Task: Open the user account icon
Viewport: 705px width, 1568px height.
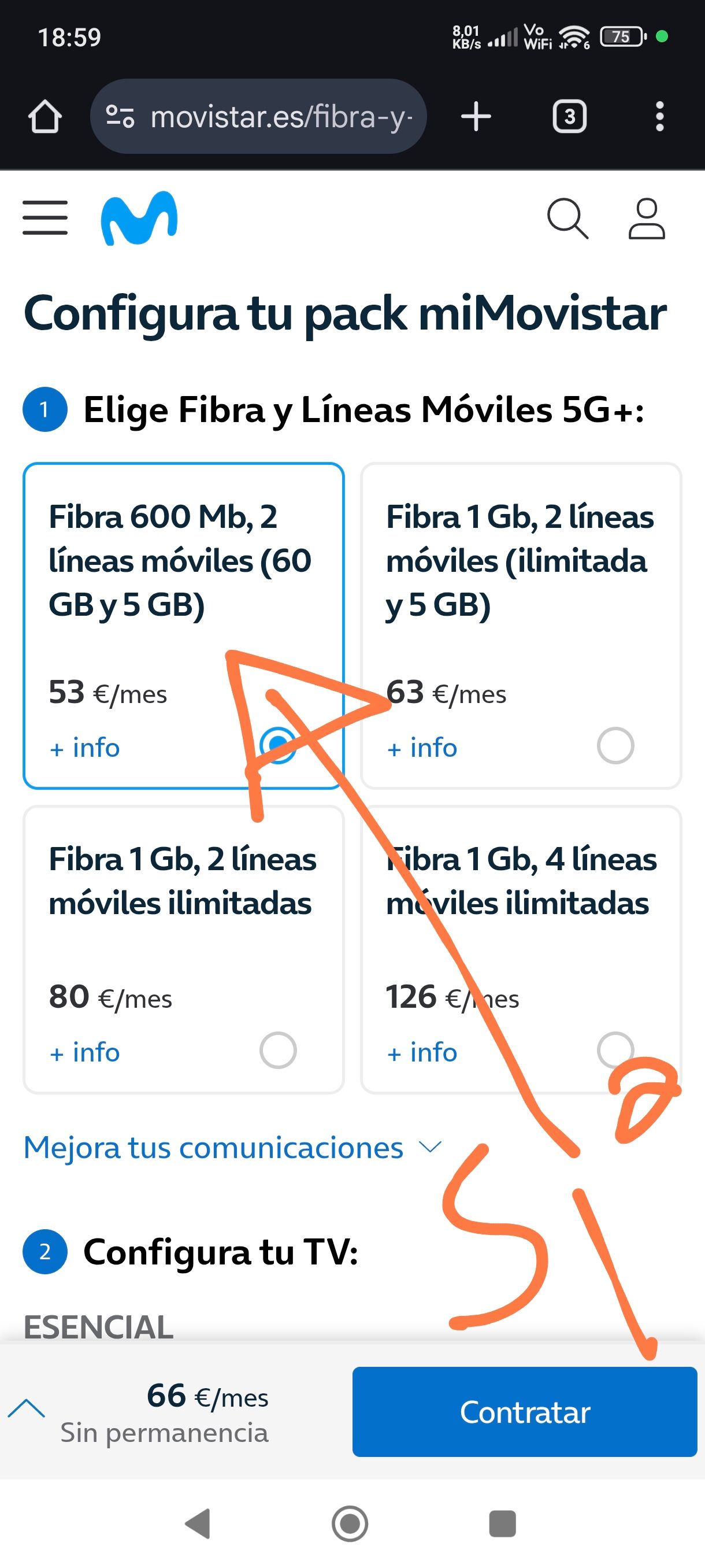Action: coord(646,218)
